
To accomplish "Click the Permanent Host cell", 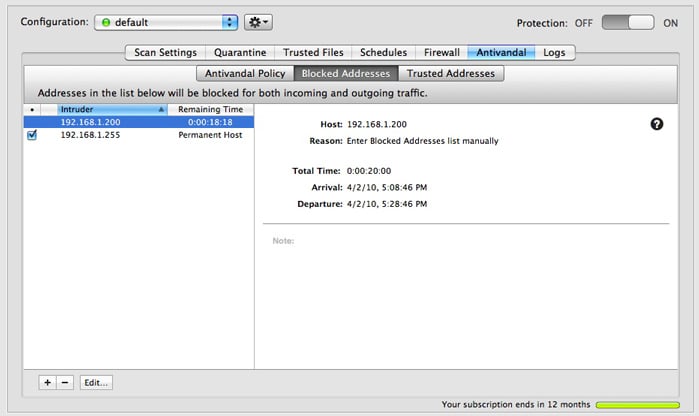I will (210, 135).
